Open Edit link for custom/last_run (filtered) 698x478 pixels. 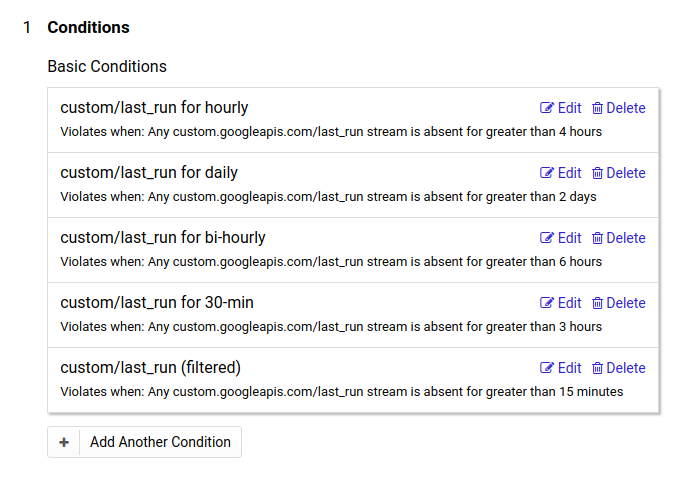[x=561, y=368]
